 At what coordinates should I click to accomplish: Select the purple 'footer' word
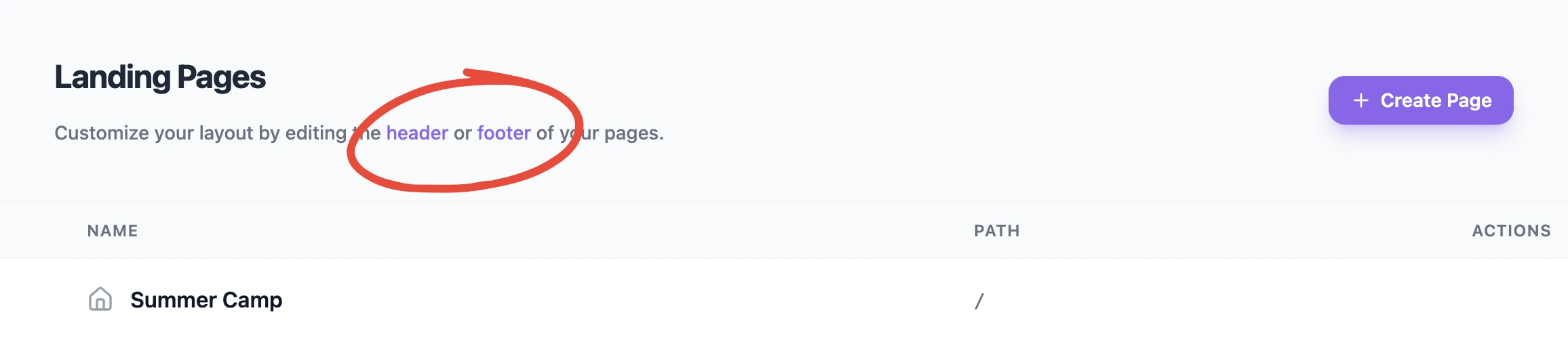(x=504, y=133)
